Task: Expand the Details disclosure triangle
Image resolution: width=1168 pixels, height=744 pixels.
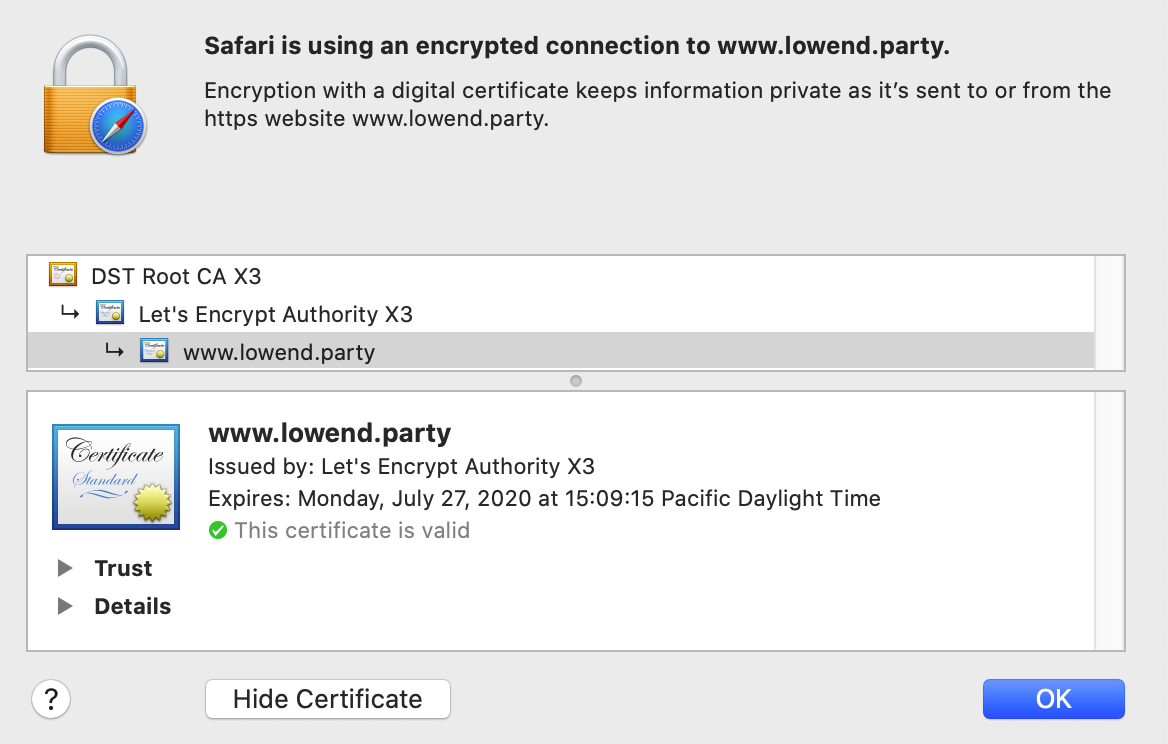Action: [66, 606]
